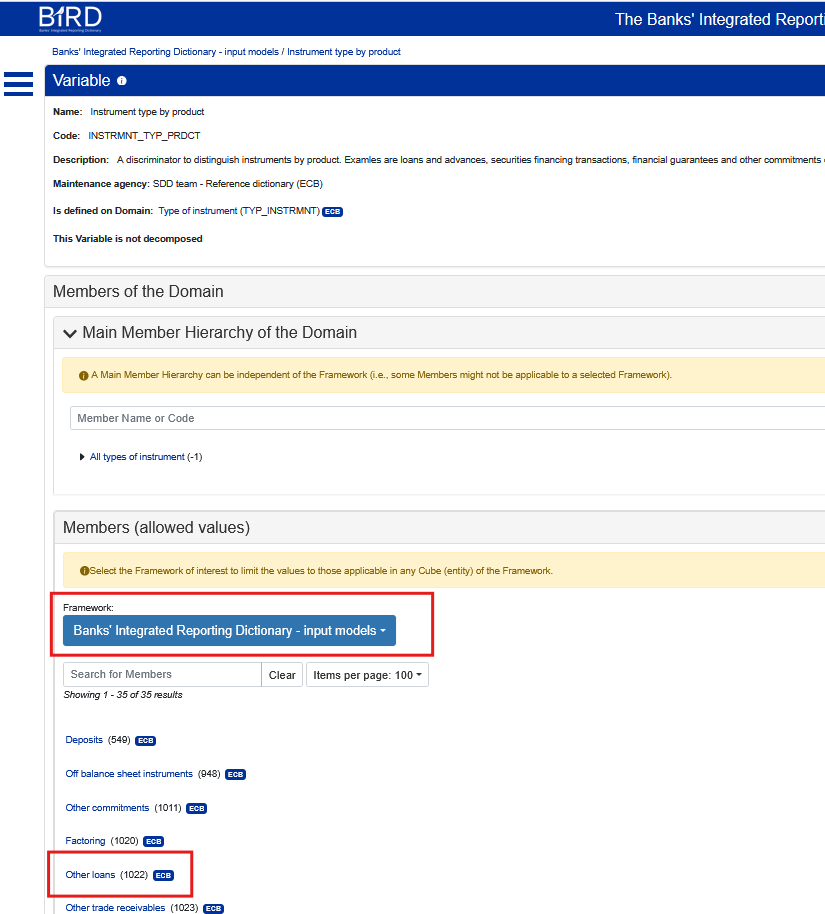Focus the Member Name or Code field
This screenshot has height=914, width=825.
coord(447,418)
